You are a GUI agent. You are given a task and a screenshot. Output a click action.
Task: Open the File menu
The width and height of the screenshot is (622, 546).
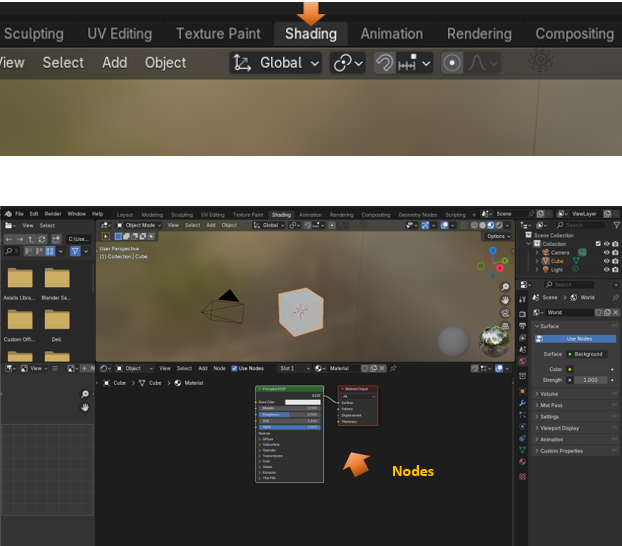pyautogui.click(x=19, y=214)
